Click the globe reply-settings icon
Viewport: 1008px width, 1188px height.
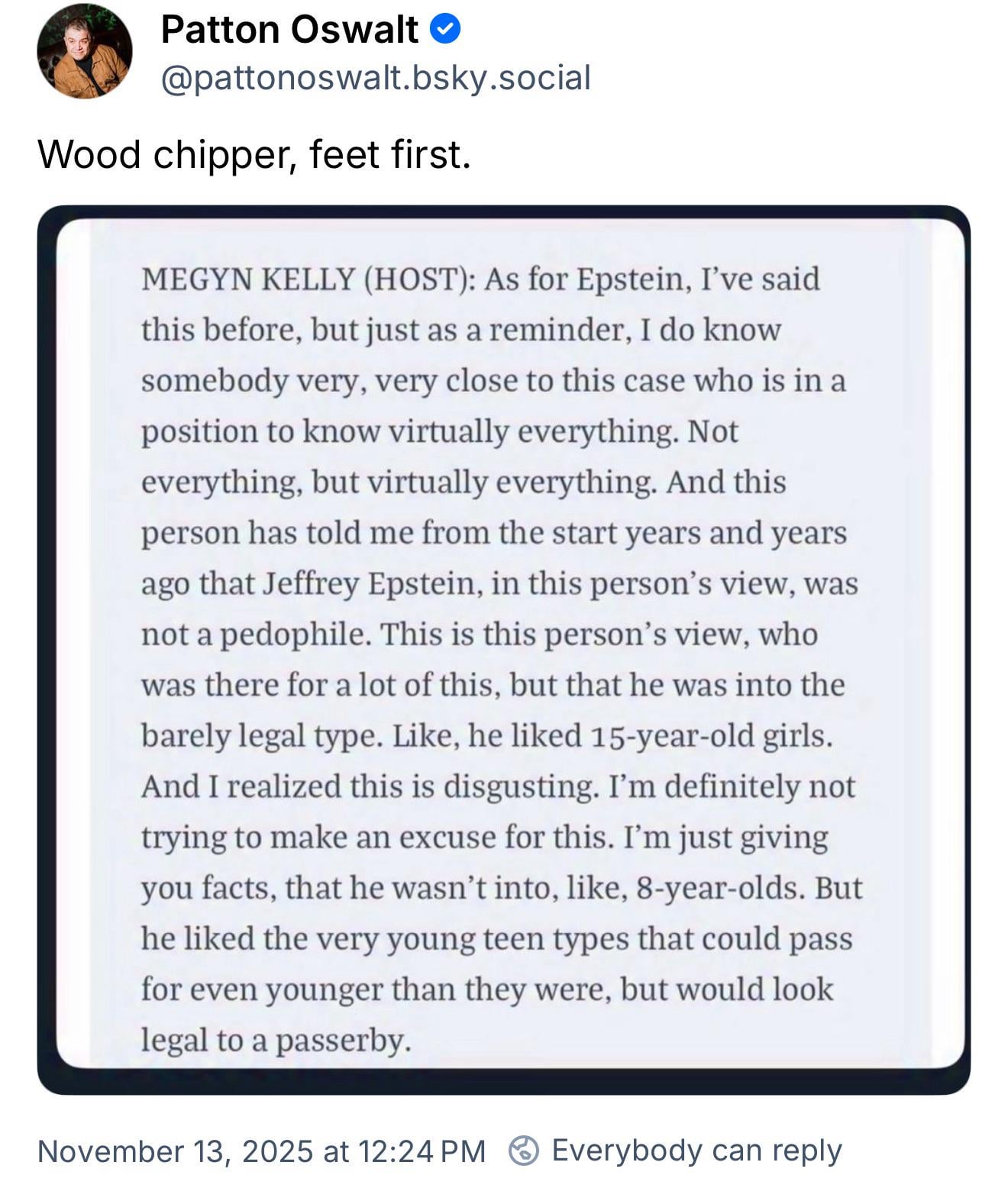[x=524, y=1151]
